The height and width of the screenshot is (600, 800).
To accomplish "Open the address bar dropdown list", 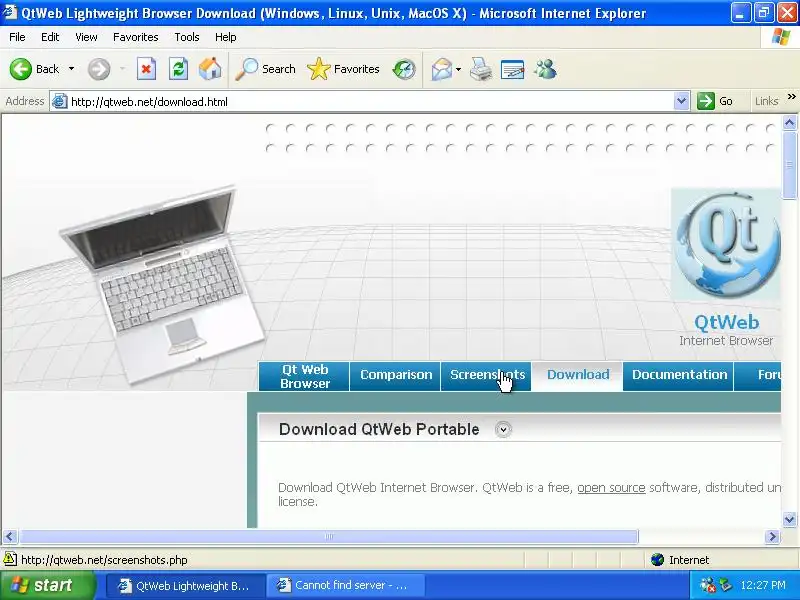I will click(x=681, y=101).
